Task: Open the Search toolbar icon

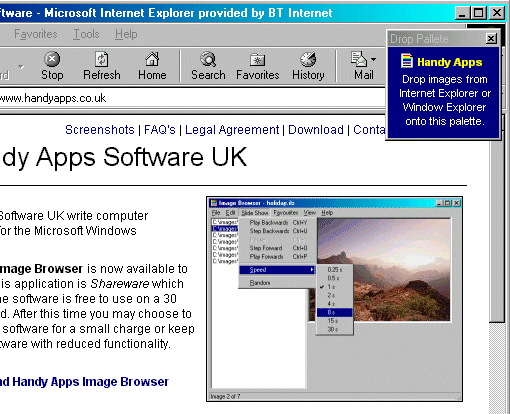Action: pyautogui.click(x=208, y=60)
